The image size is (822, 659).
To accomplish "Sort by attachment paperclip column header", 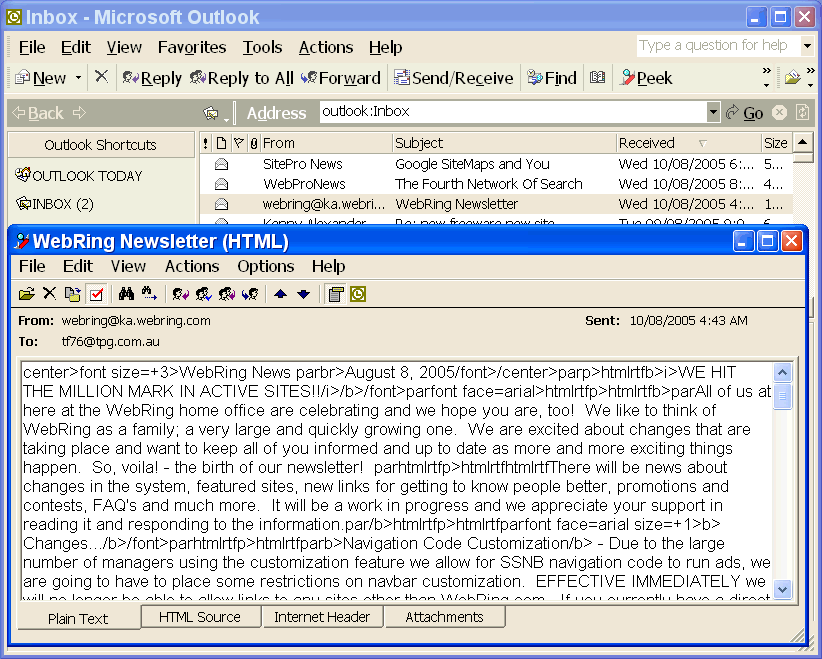I will point(254,143).
